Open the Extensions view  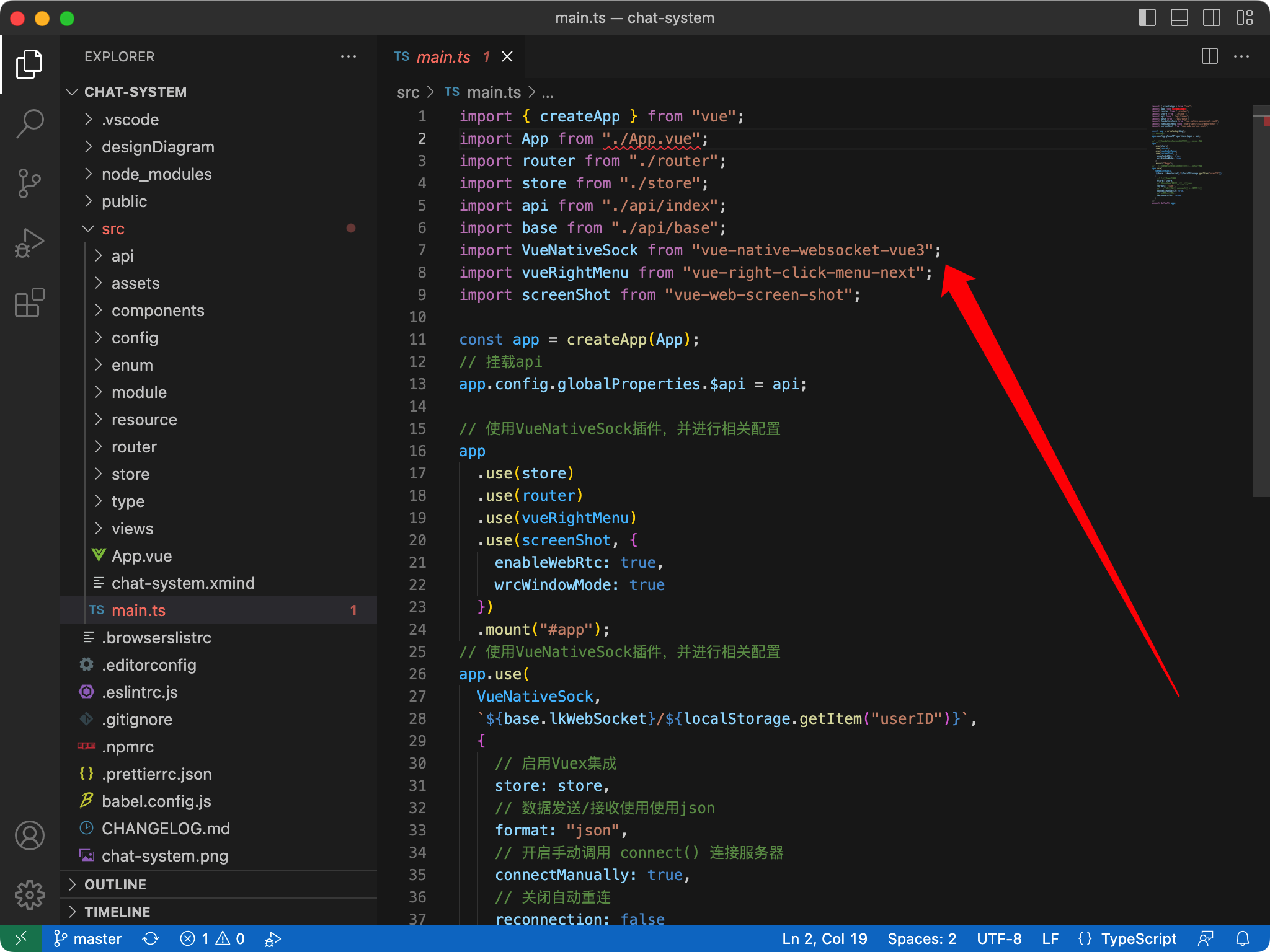click(29, 303)
